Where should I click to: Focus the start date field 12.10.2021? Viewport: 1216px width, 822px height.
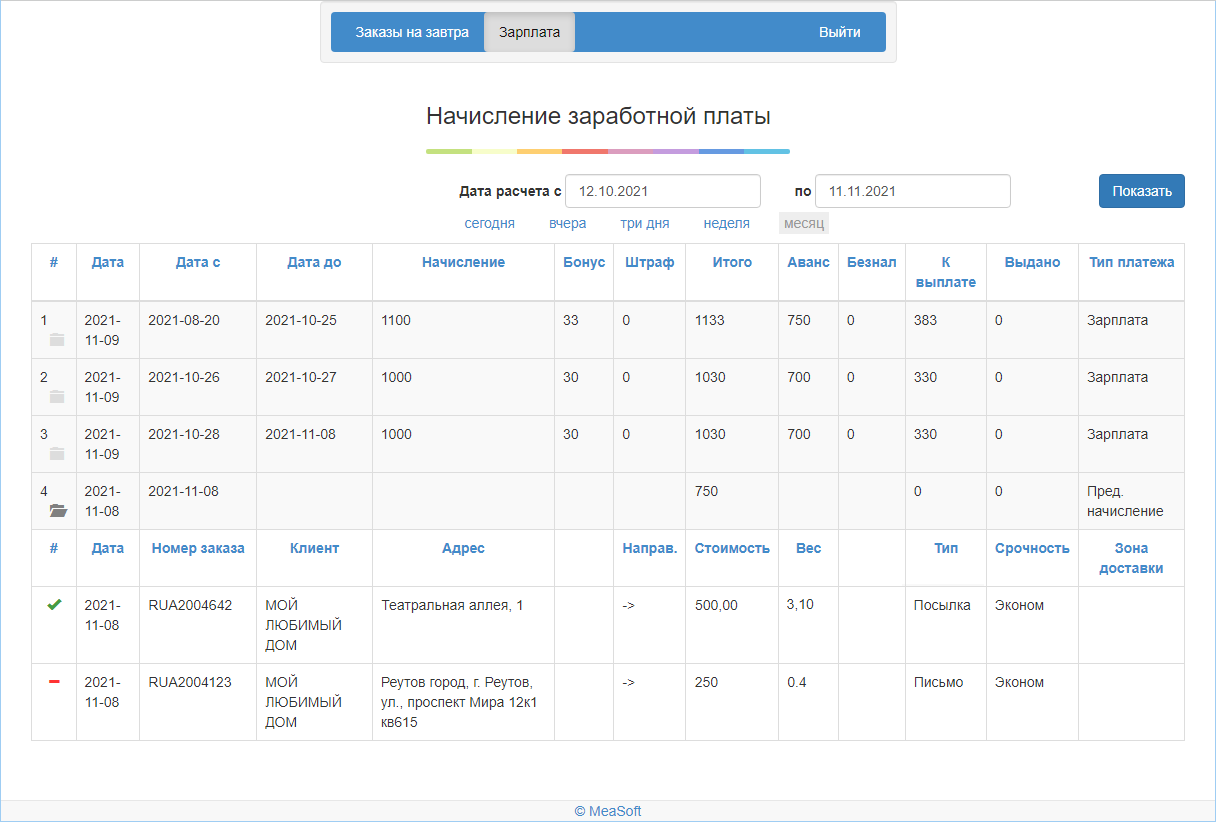[x=663, y=191]
